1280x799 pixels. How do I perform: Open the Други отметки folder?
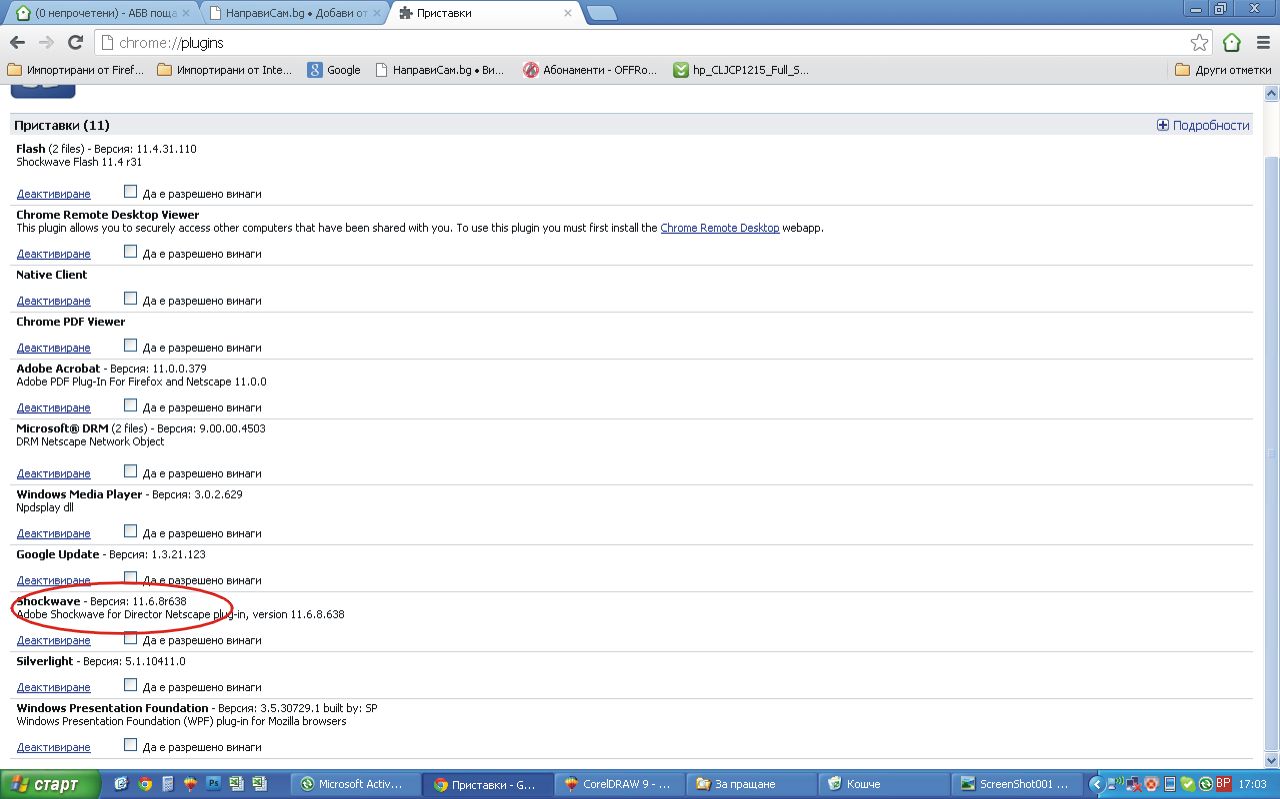(x=1223, y=70)
